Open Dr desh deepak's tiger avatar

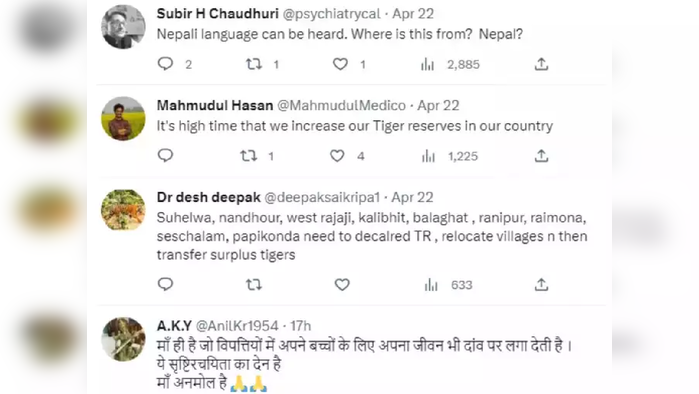(x=123, y=210)
